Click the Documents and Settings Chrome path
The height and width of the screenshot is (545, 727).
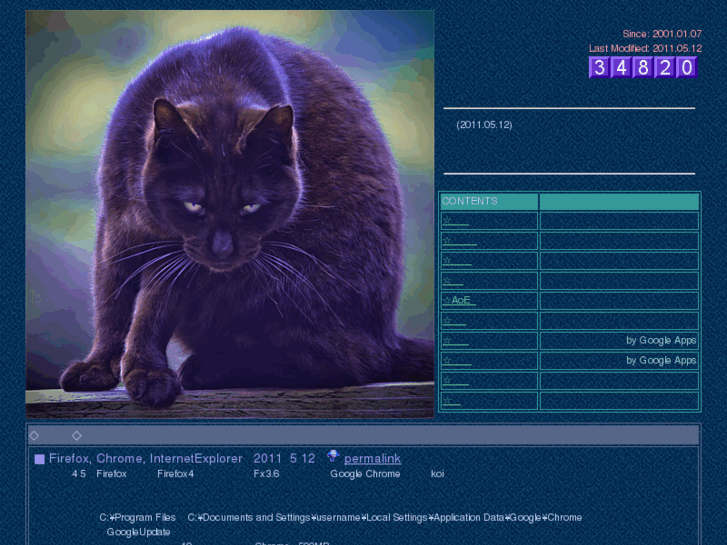(384, 518)
